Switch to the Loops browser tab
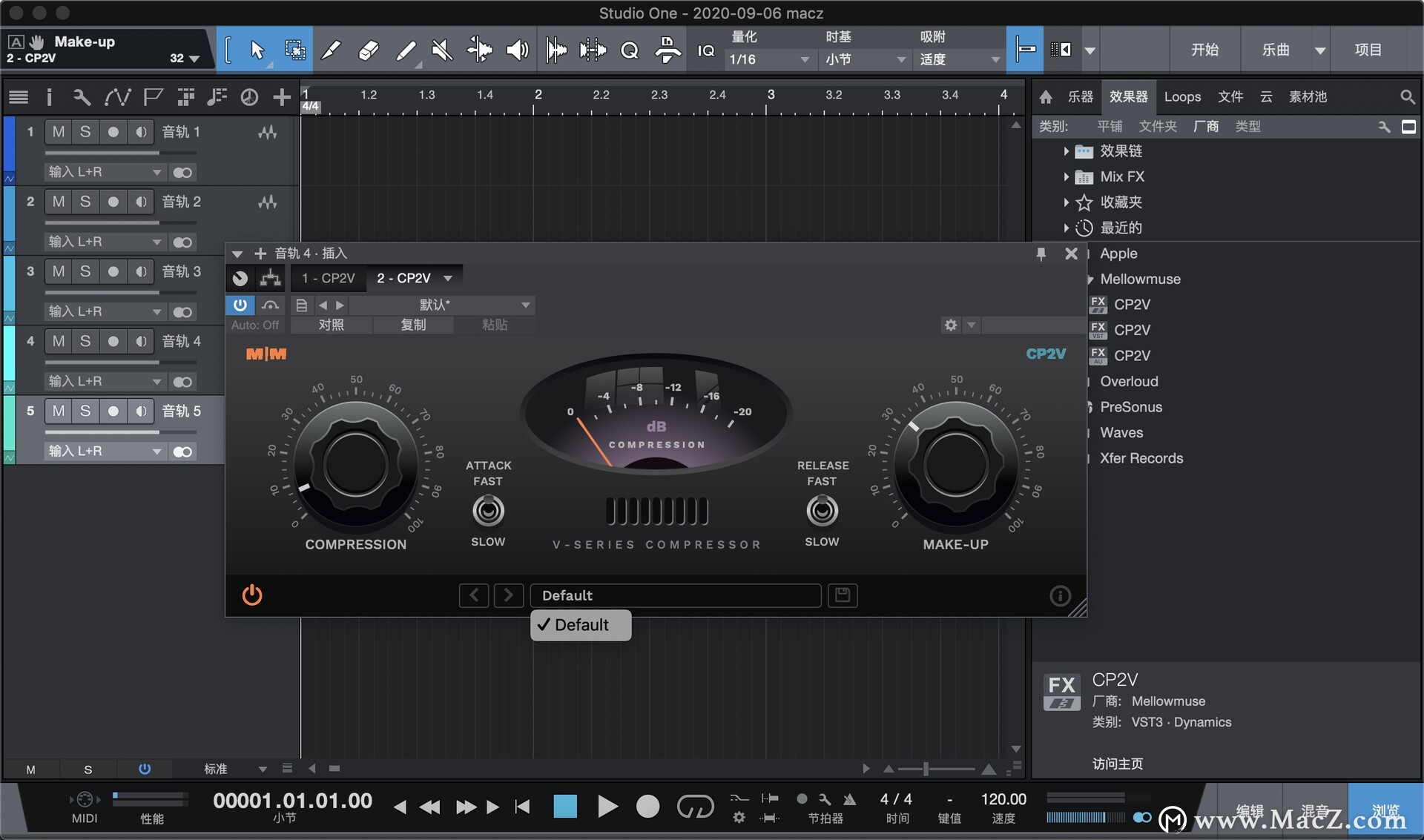This screenshot has height=840, width=1424. pyautogui.click(x=1182, y=96)
